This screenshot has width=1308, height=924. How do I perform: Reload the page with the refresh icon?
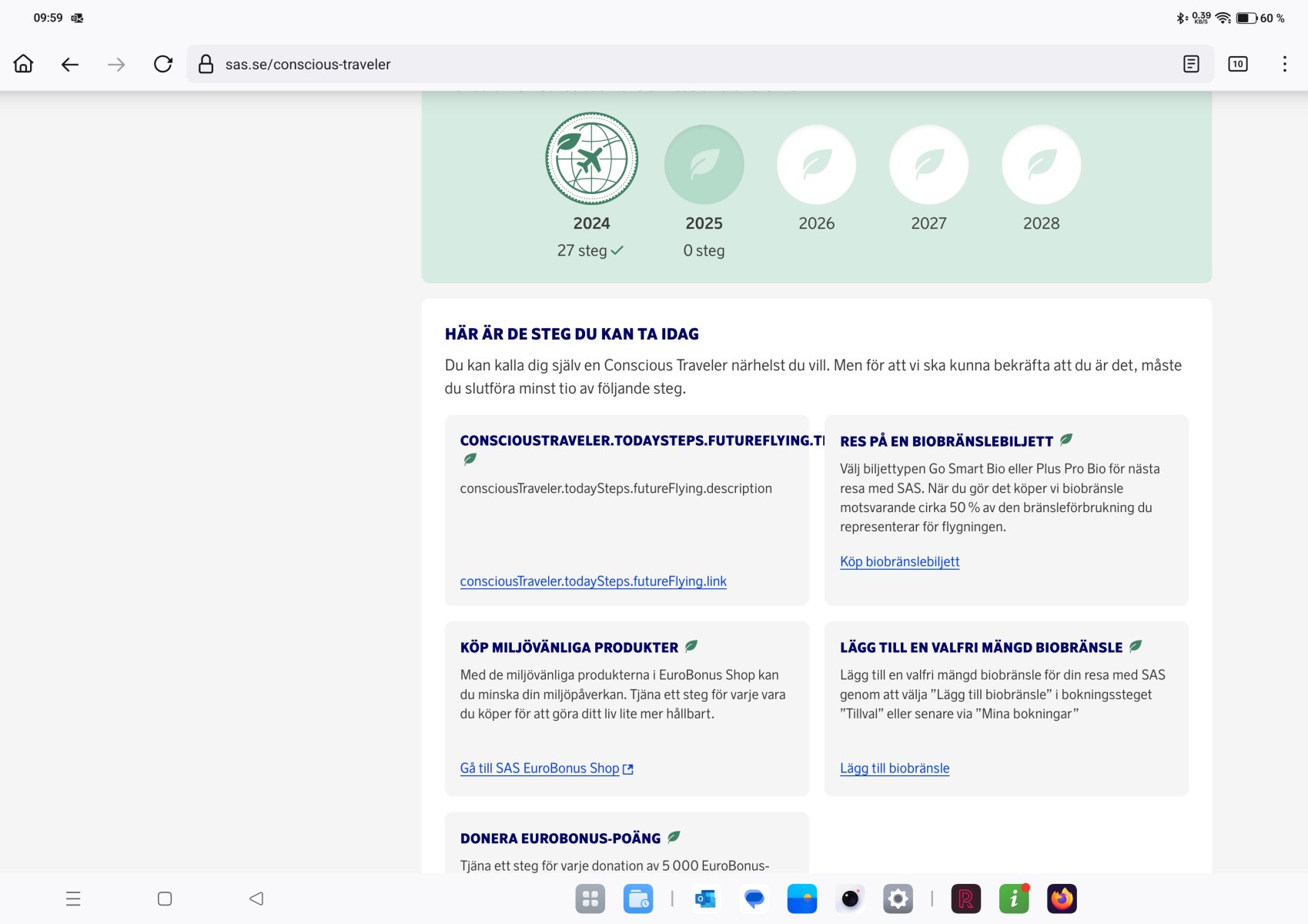pyautogui.click(x=162, y=64)
